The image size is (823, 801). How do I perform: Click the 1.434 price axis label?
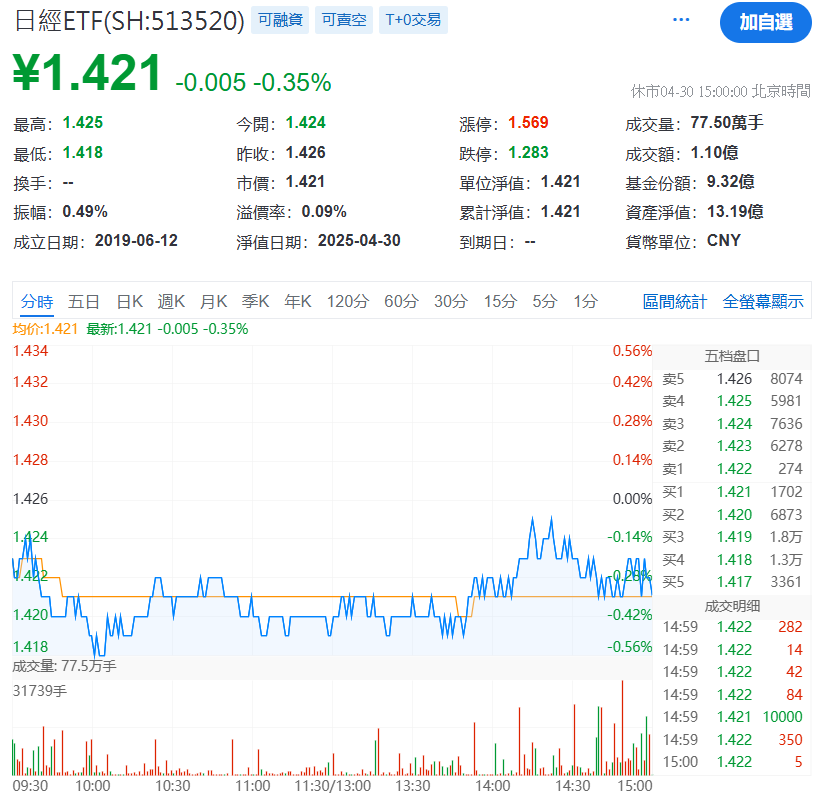(30, 351)
